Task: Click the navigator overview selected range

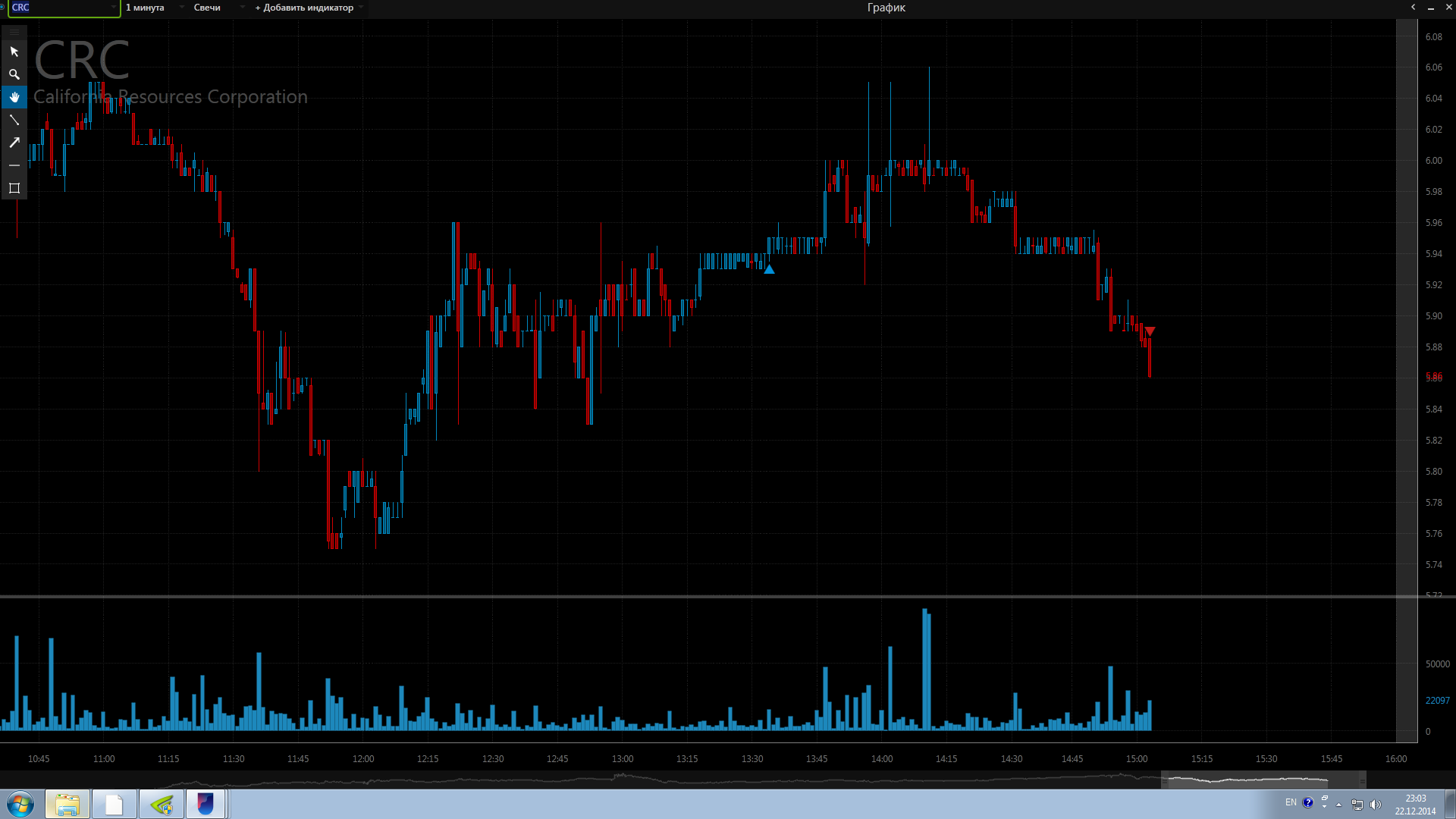Action: [1263, 780]
